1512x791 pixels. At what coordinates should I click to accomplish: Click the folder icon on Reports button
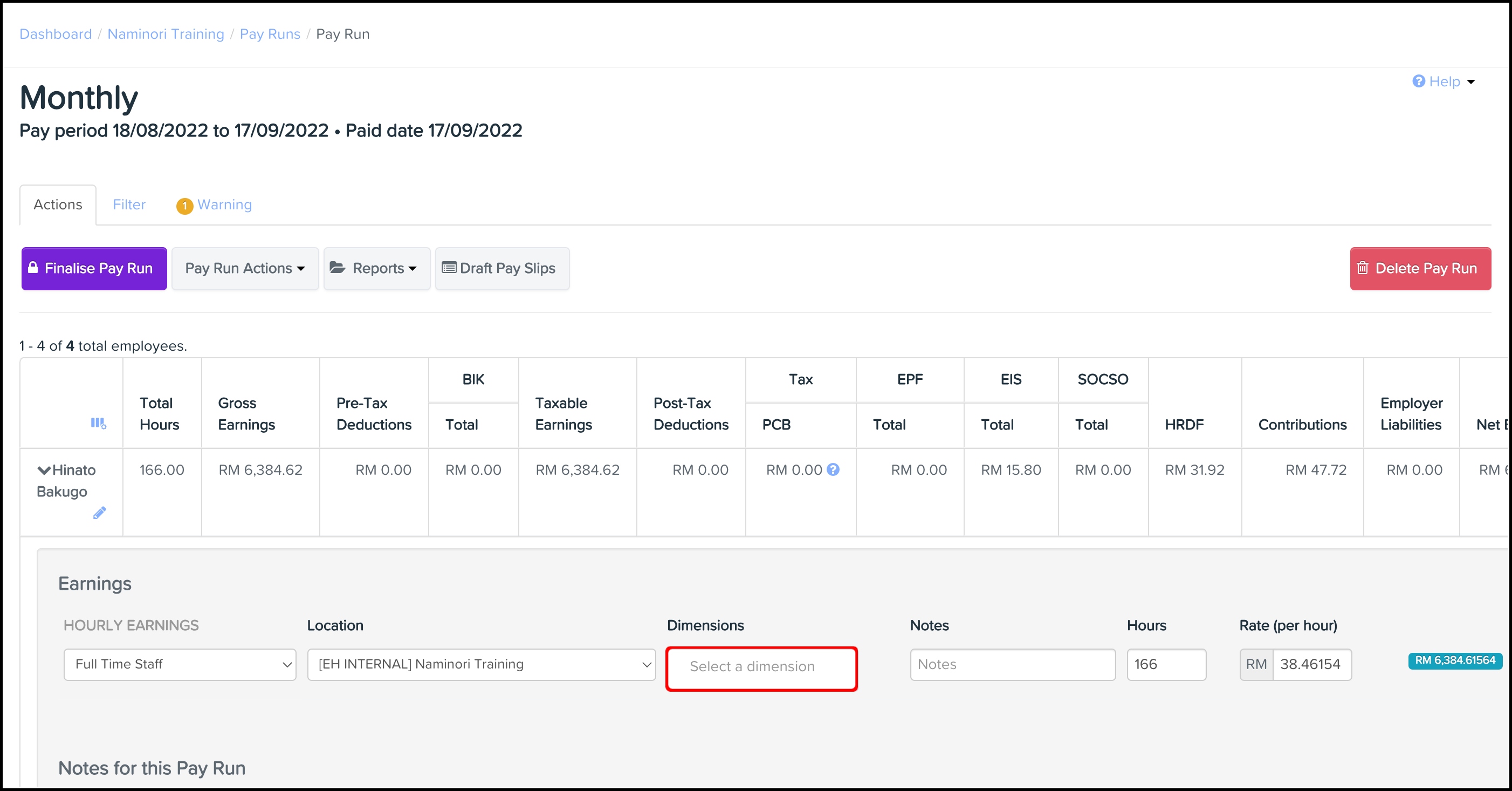pyautogui.click(x=338, y=268)
